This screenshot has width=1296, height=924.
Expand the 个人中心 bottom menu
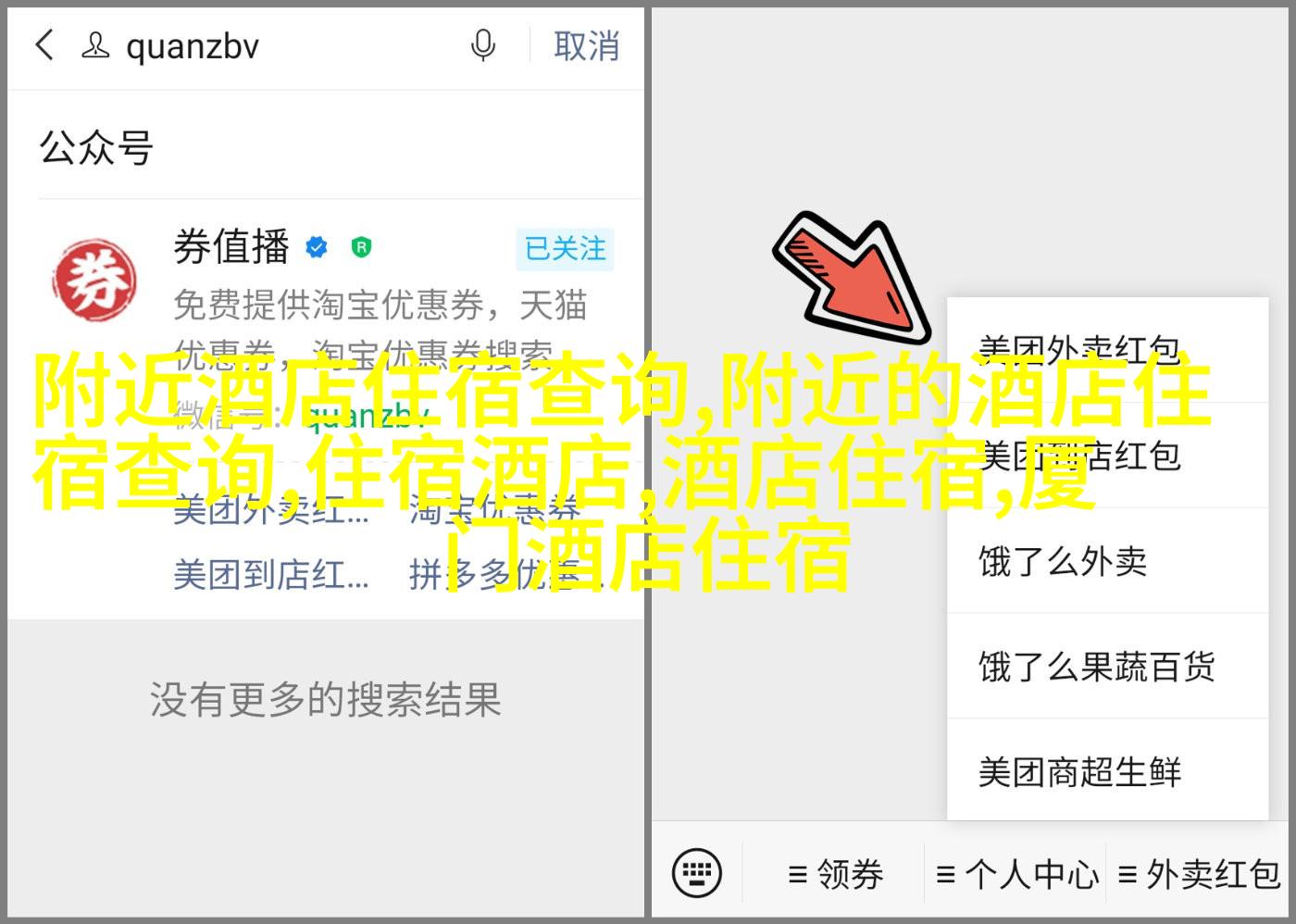1016,873
